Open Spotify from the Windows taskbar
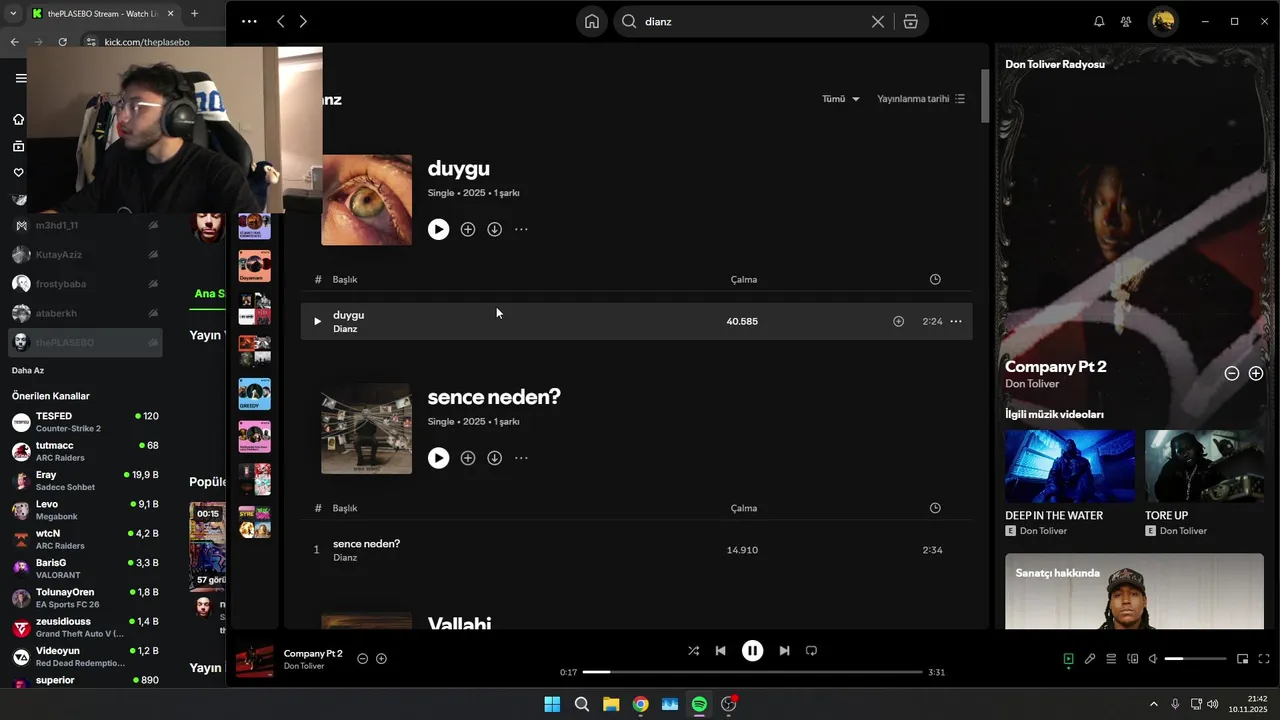The image size is (1280, 720). pyautogui.click(x=699, y=704)
